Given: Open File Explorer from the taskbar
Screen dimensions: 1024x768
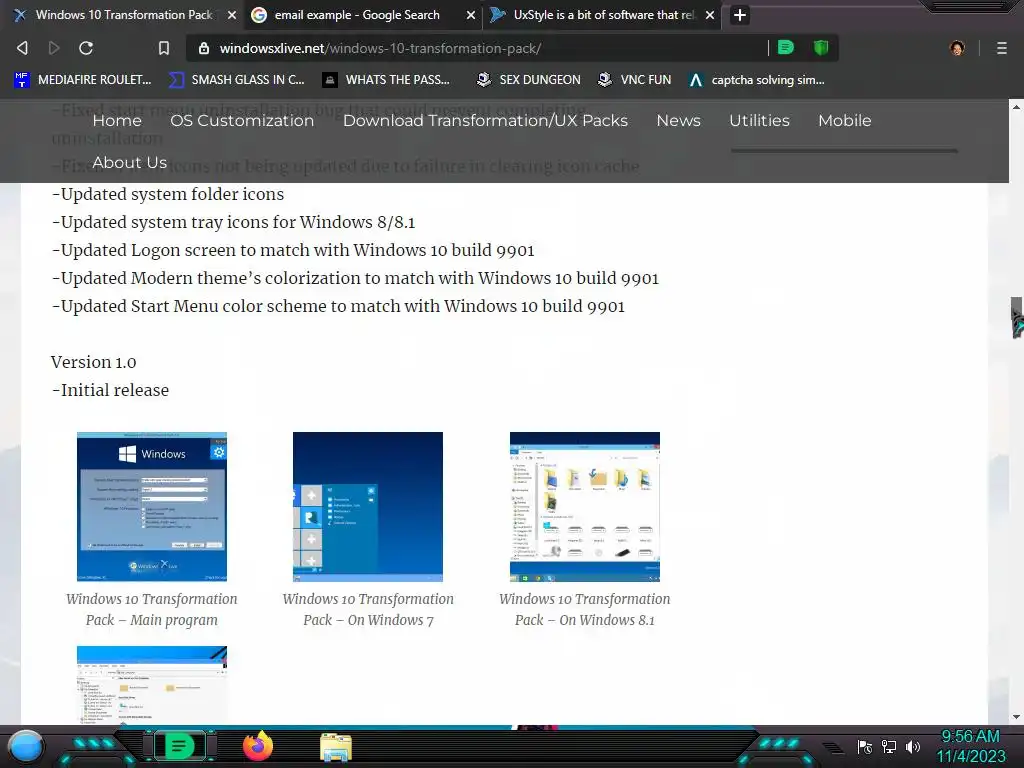Looking at the screenshot, I should click(x=336, y=747).
